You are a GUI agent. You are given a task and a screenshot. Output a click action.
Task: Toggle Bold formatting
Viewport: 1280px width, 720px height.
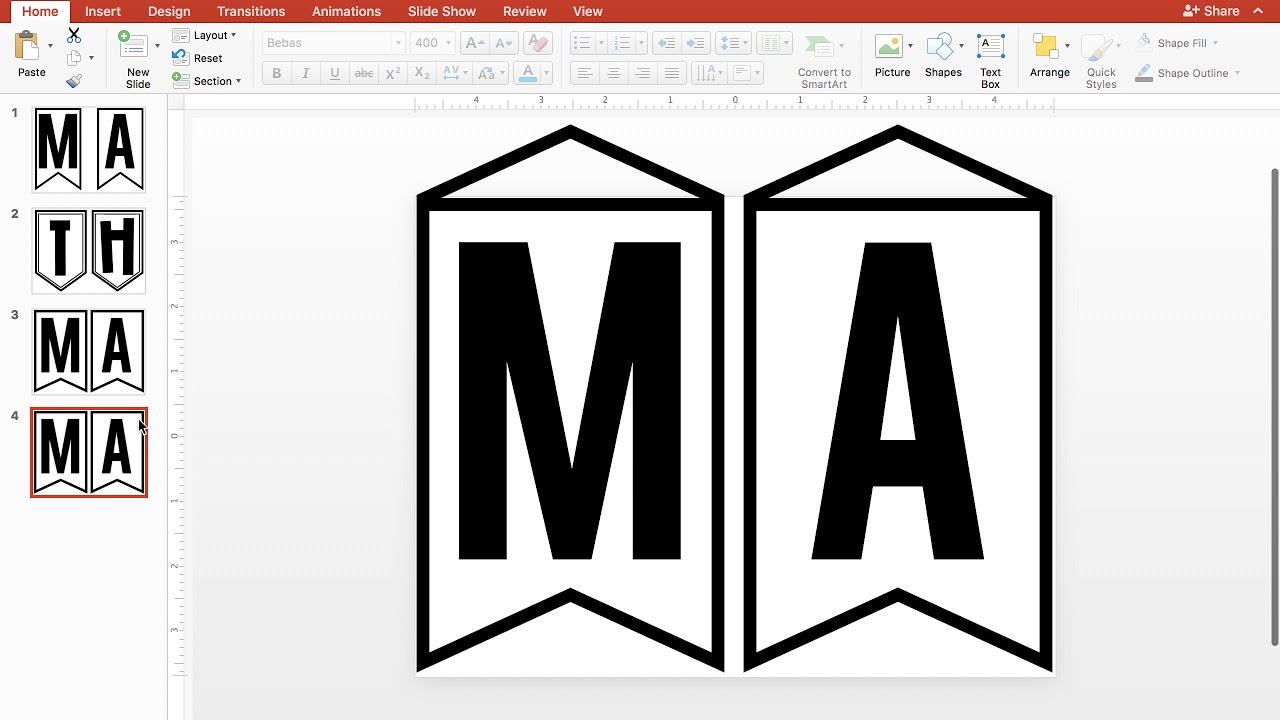pyautogui.click(x=276, y=73)
